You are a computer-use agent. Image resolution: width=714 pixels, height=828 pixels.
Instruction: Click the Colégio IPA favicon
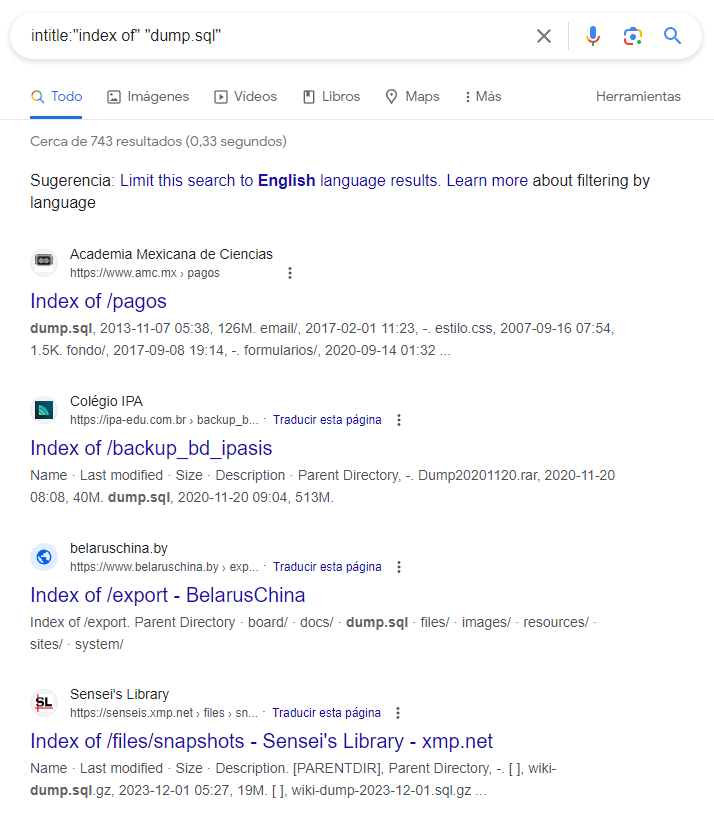pyautogui.click(x=44, y=409)
